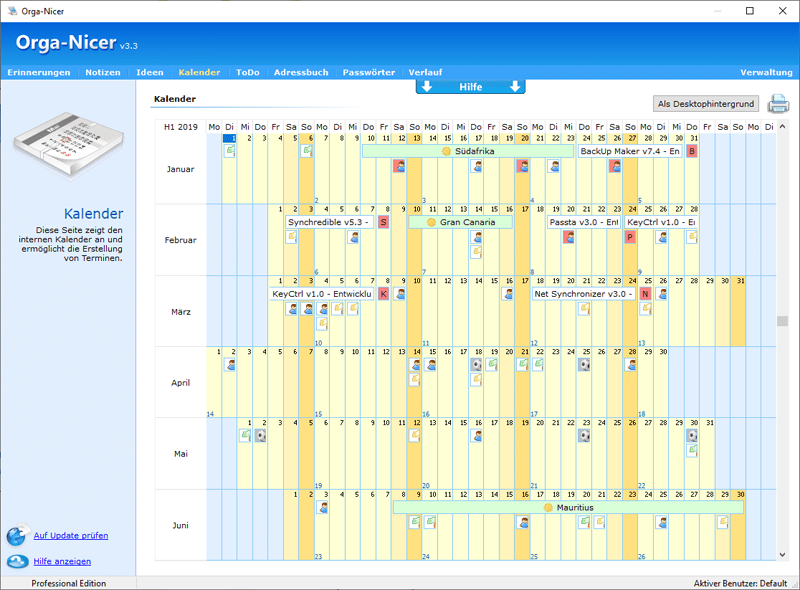
Task: Click the red S marker in February
Action: (383, 222)
